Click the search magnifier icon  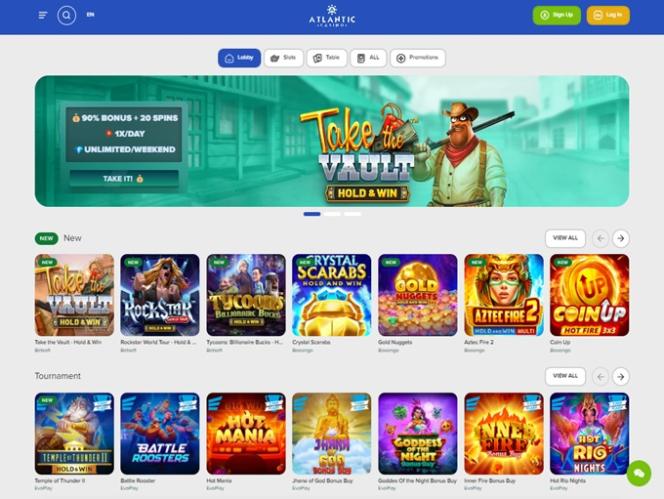coord(66,16)
